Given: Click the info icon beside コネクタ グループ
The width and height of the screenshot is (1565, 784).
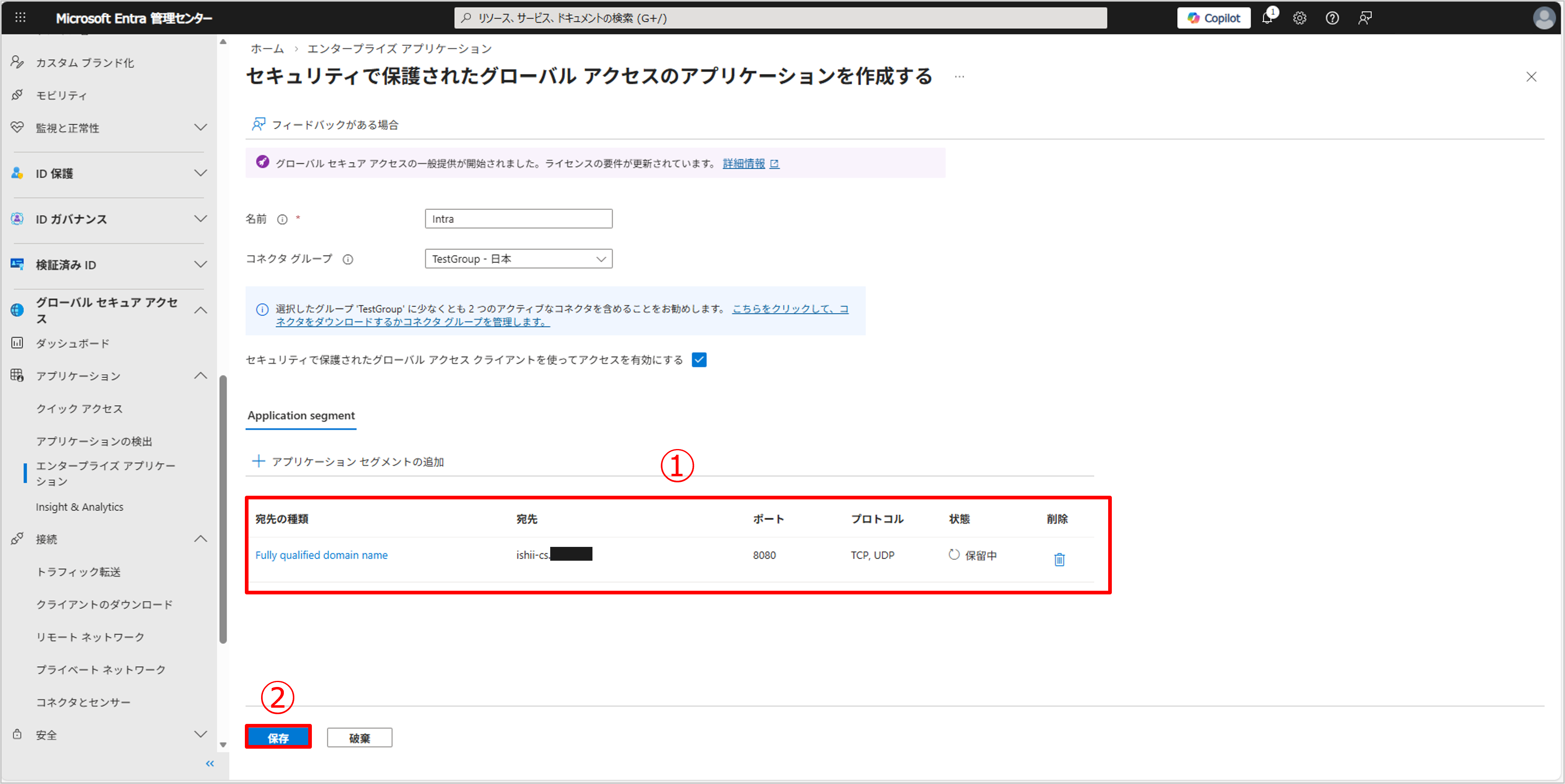Looking at the screenshot, I should [348, 259].
